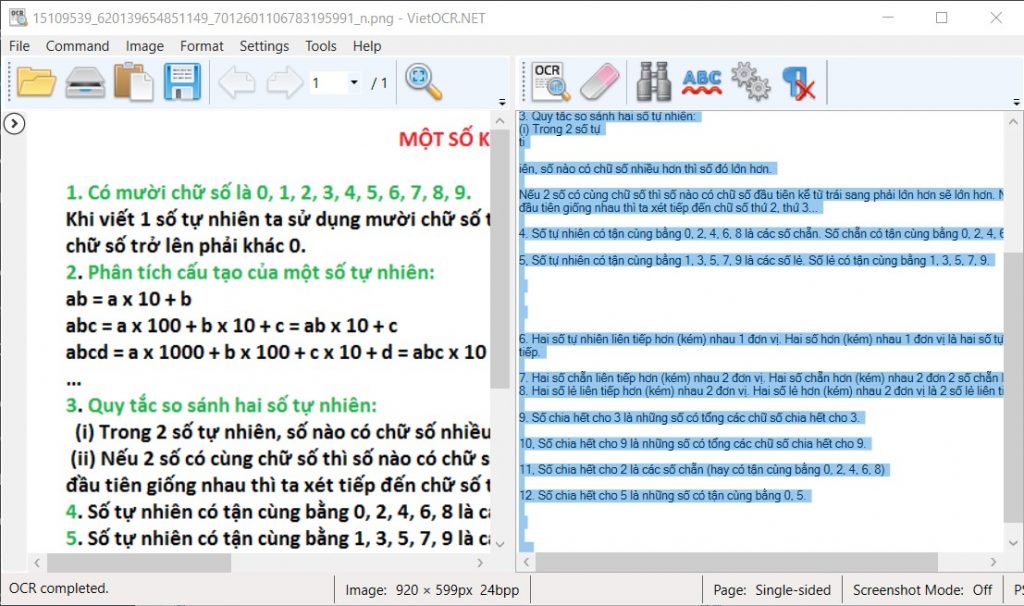Open an image file with the folder icon

point(36,82)
